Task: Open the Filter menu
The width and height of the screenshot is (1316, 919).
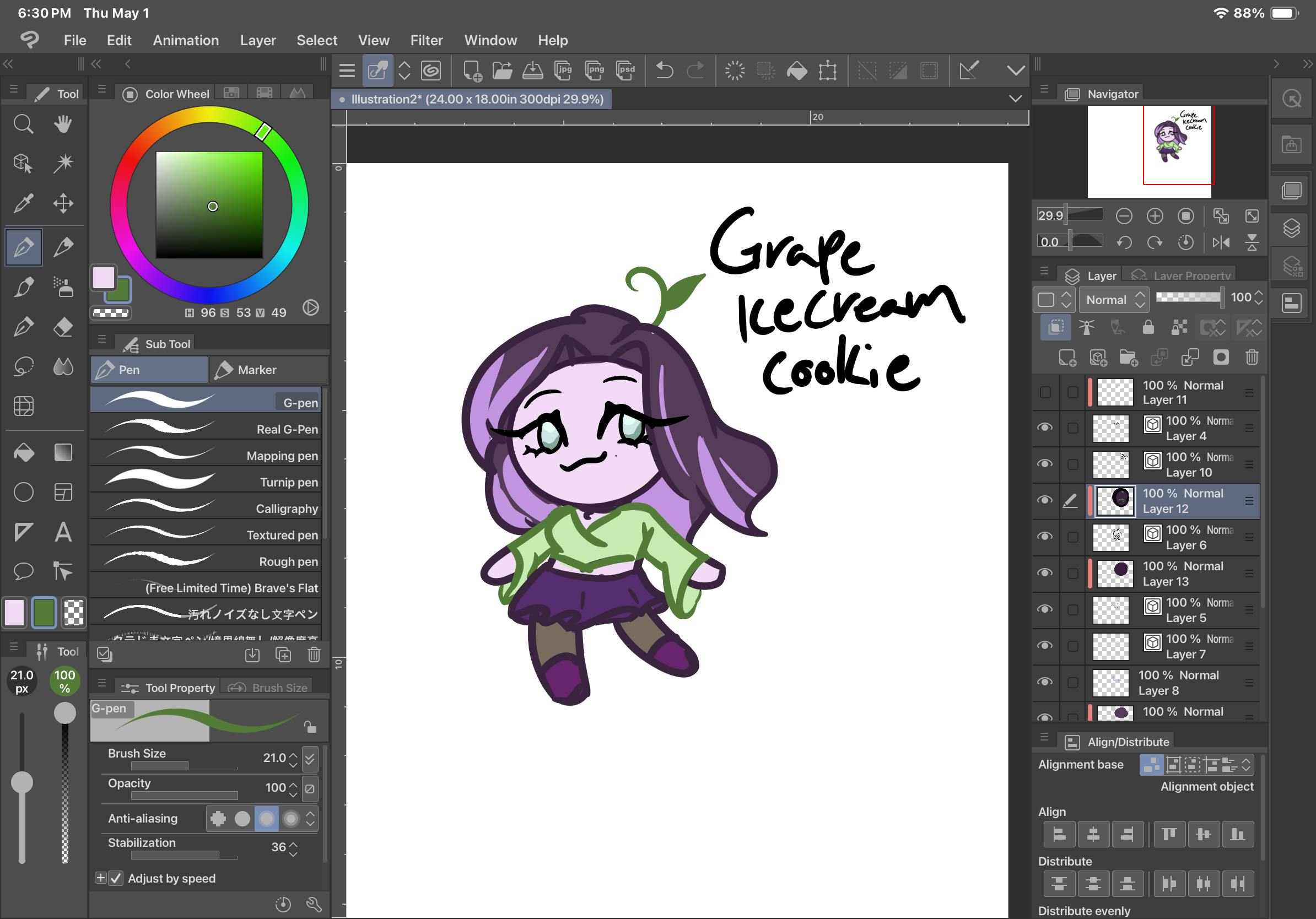Action: [427, 40]
